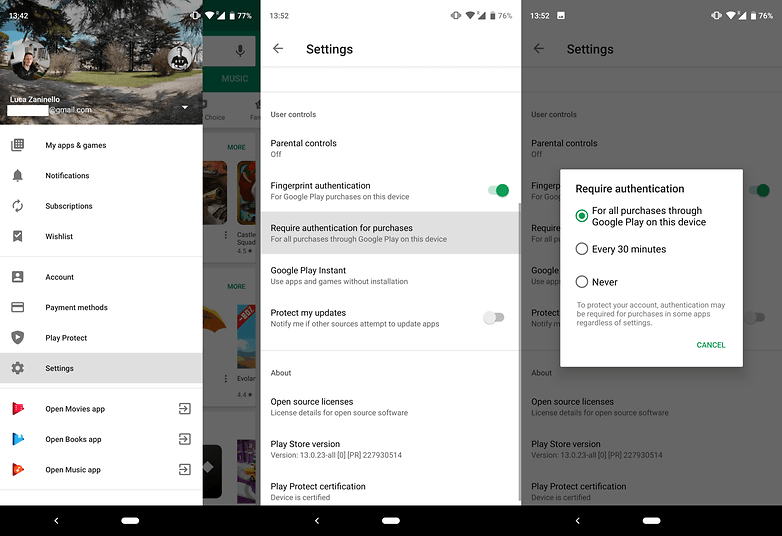Open the overflow menu for Castle Squad app
Screen dimensions: 782x536
225,234
